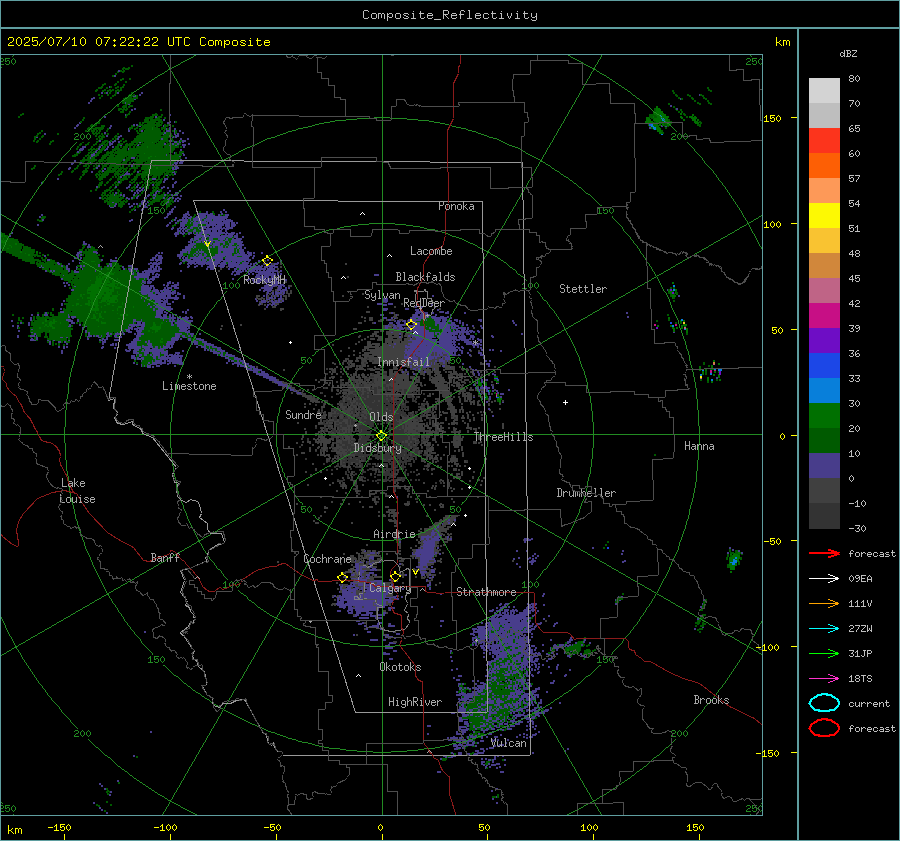
Task: Click the green 31JP arrow in the legend
Action: tap(824, 653)
